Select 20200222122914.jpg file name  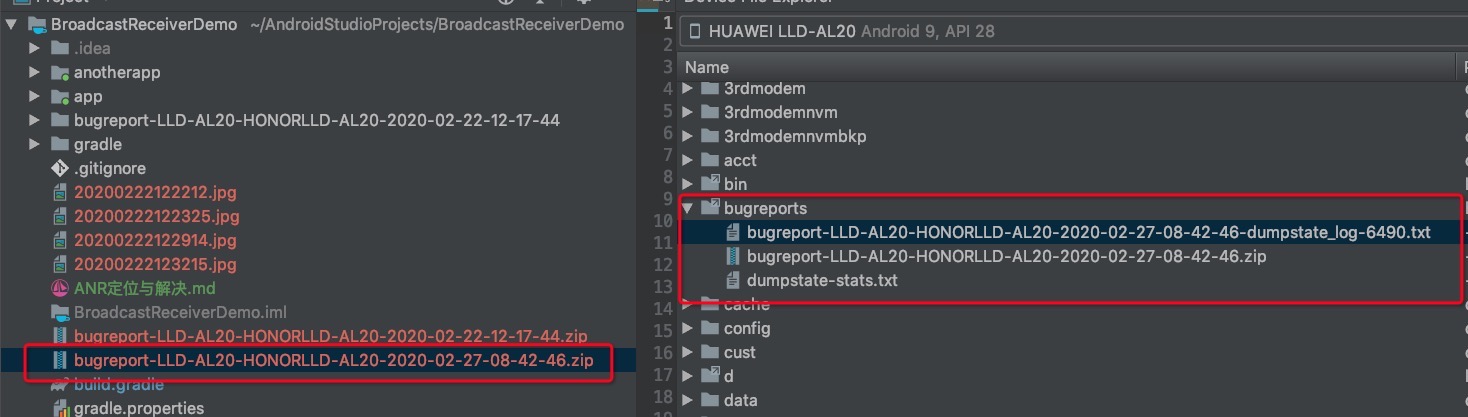[x=157, y=240]
